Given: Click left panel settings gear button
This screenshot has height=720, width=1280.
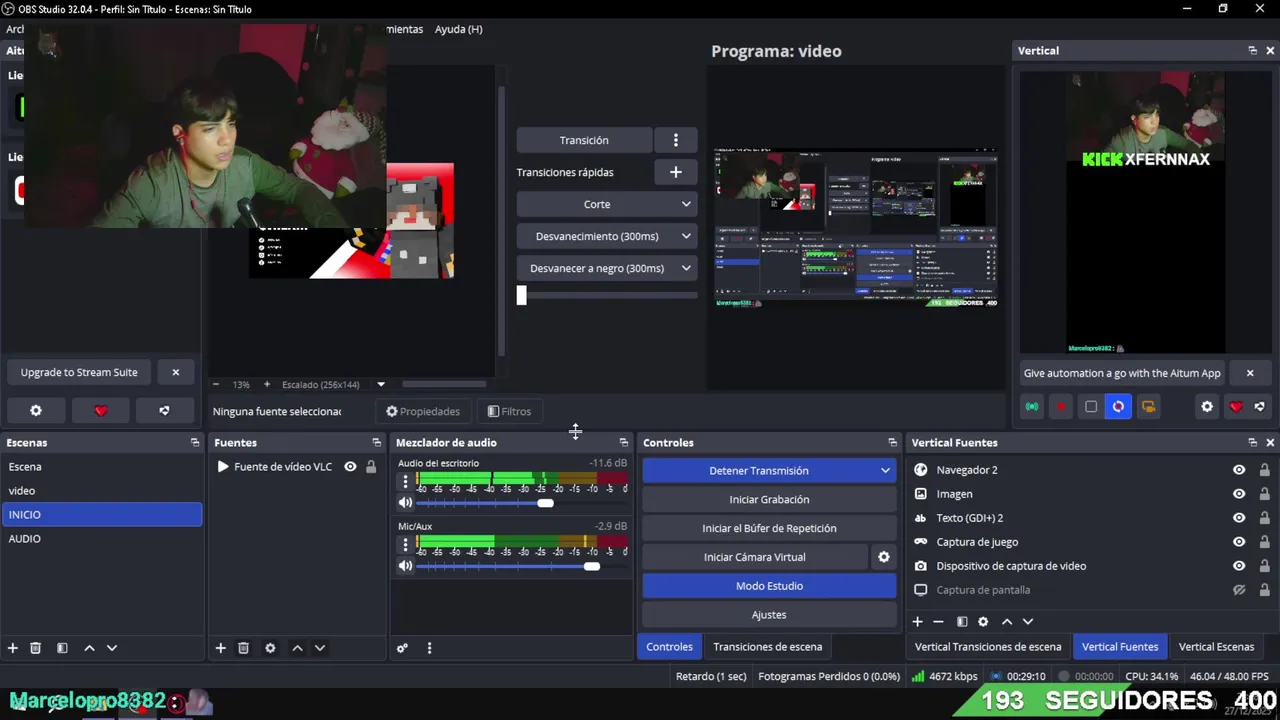Looking at the screenshot, I should (36, 411).
